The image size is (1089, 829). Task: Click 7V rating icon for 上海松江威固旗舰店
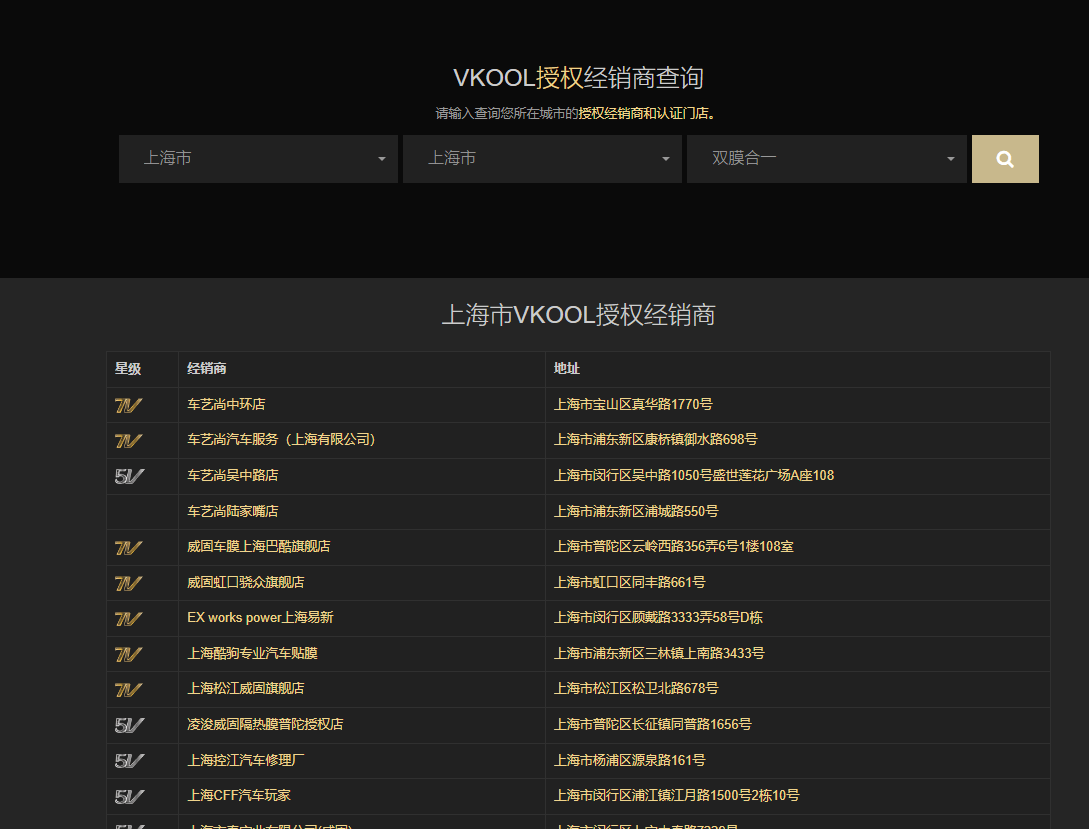[x=128, y=689]
